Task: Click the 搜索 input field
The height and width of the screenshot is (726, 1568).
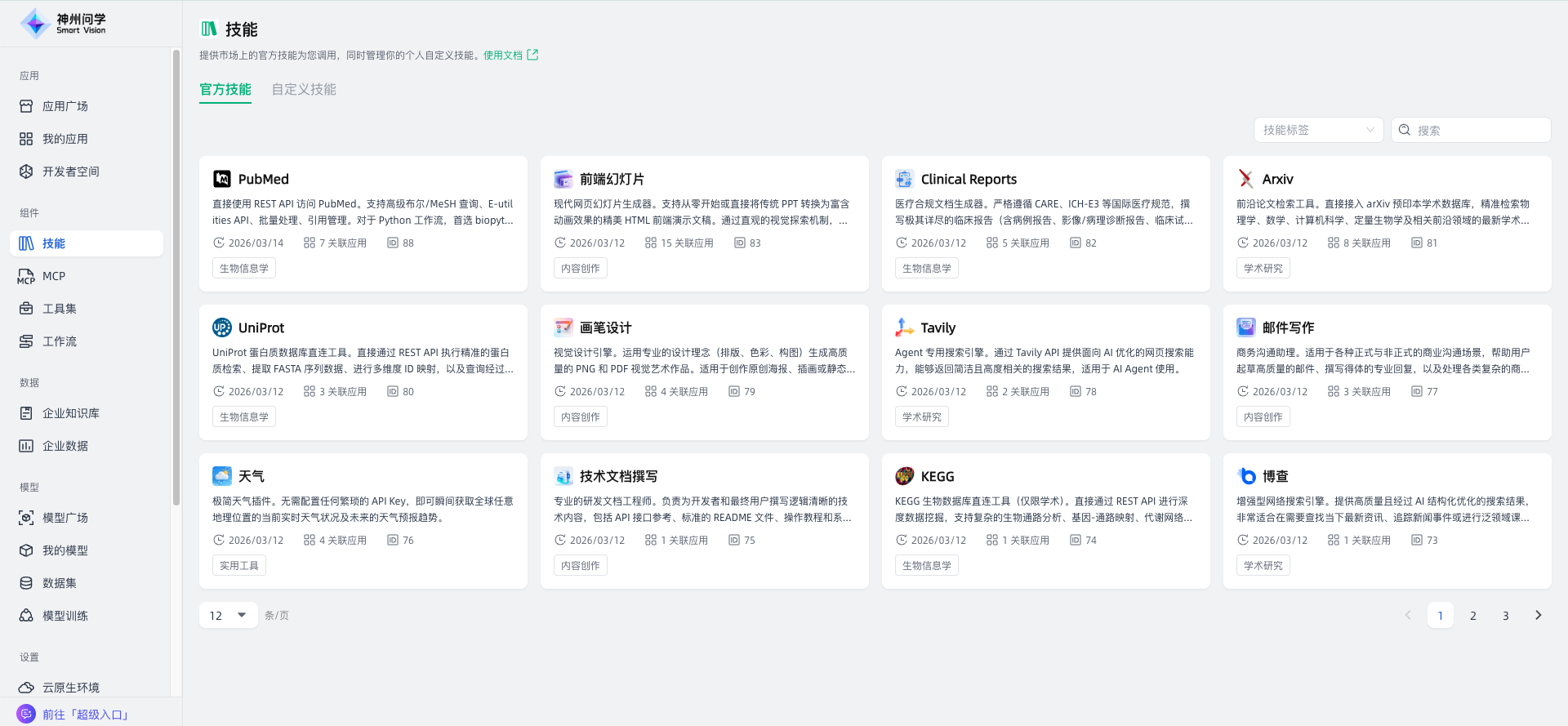Action: pyautogui.click(x=1478, y=130)
